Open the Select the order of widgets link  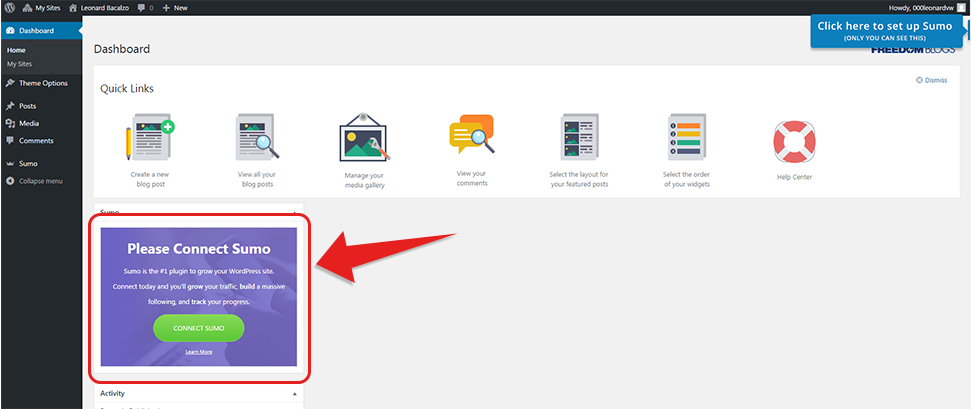point(687,180)
